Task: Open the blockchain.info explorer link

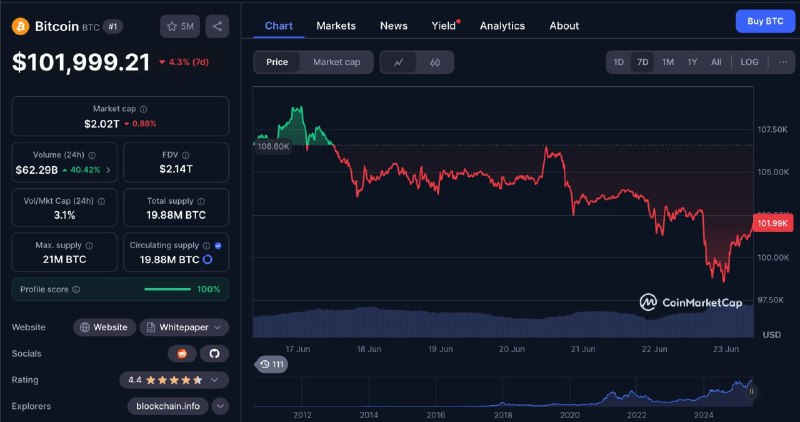Action: pos(168,406)
